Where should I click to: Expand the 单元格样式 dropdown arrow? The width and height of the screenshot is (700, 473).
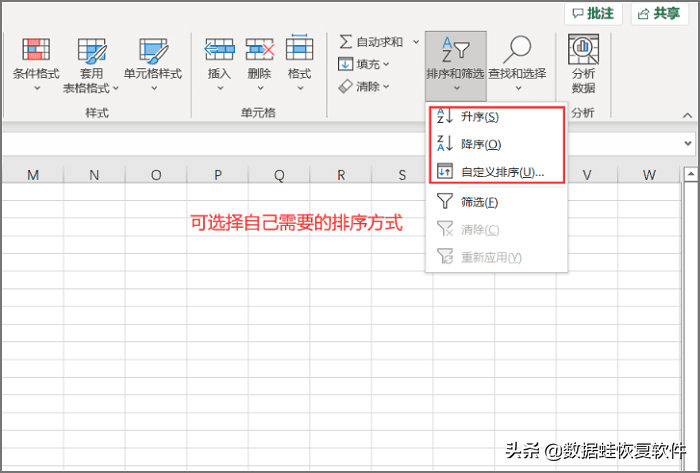pos(154,88)
